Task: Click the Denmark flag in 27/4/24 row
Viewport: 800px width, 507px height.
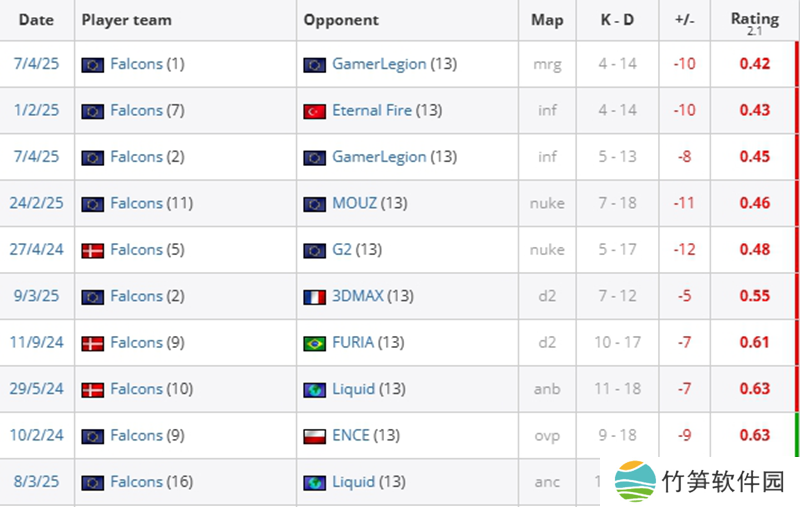Action: (x=92, y=250)
